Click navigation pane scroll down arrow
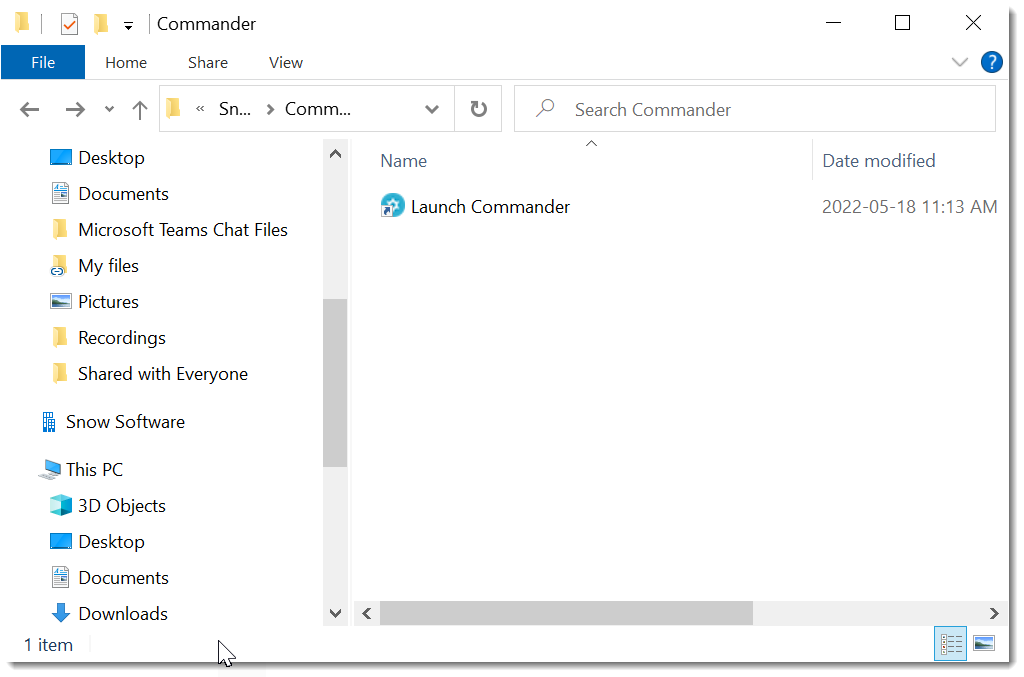The height and width of the screenshot is (677, 1024). 336,613
